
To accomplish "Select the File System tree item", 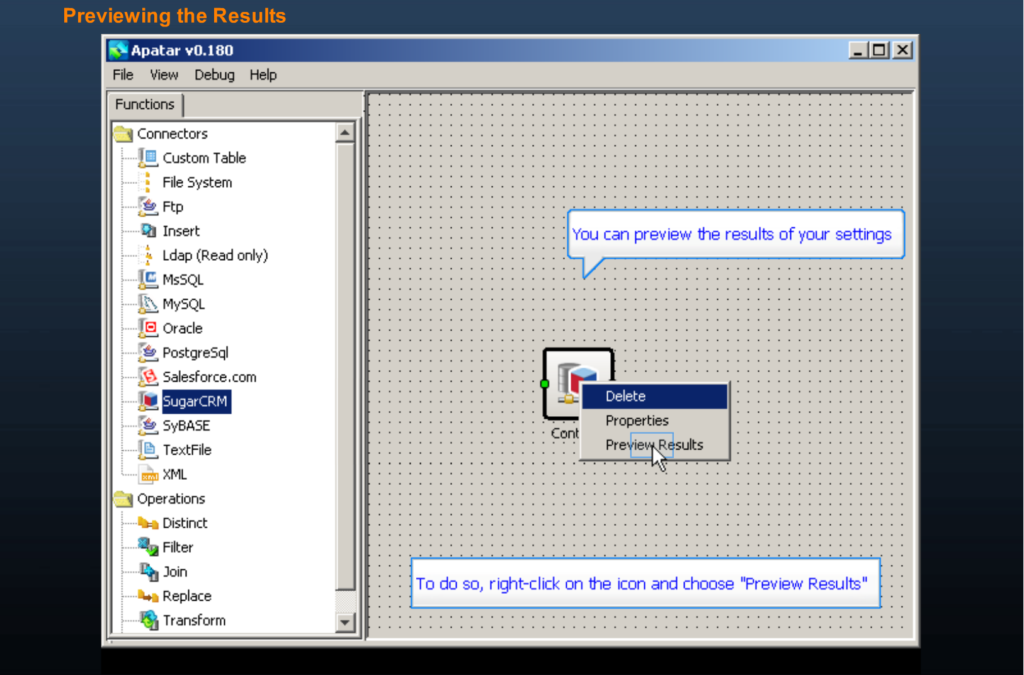I will pyautogui.click(x=197, y=182).
